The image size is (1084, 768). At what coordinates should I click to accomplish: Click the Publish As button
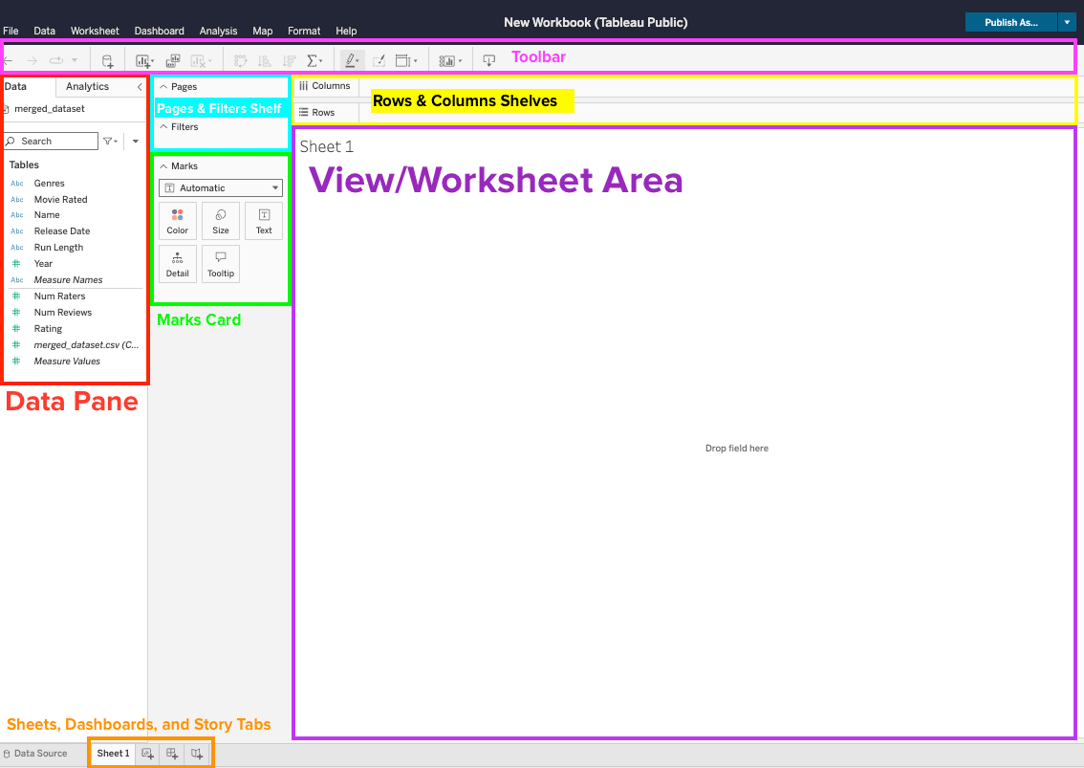point(1011,22)
